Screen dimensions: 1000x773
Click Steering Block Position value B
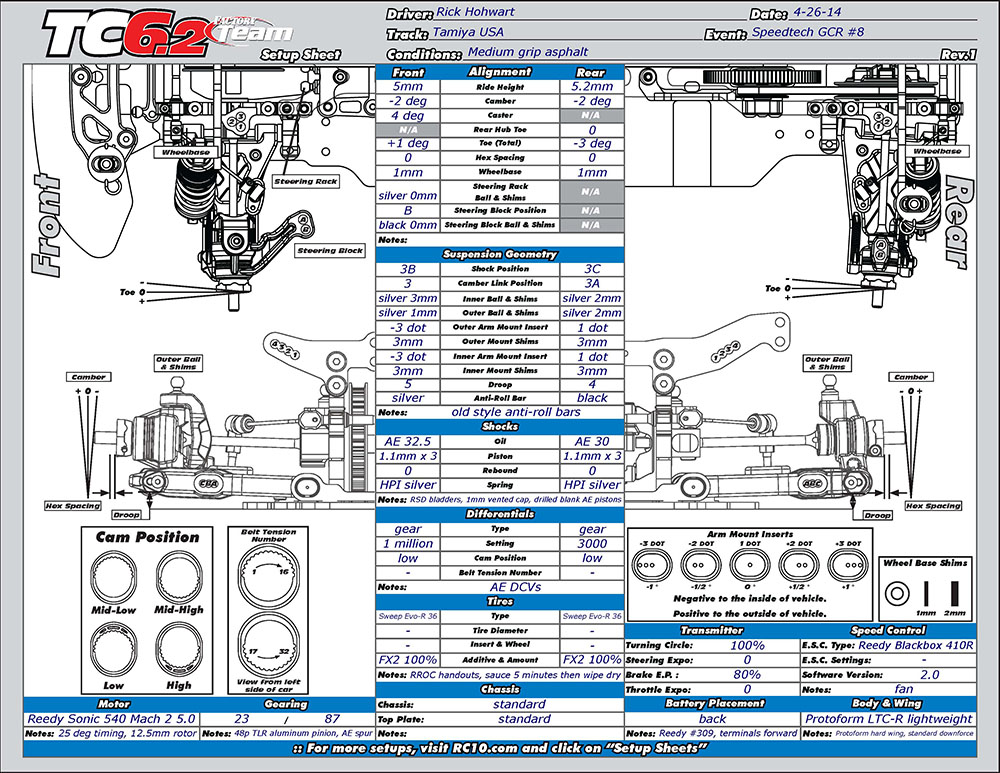[x=408, y=210]
